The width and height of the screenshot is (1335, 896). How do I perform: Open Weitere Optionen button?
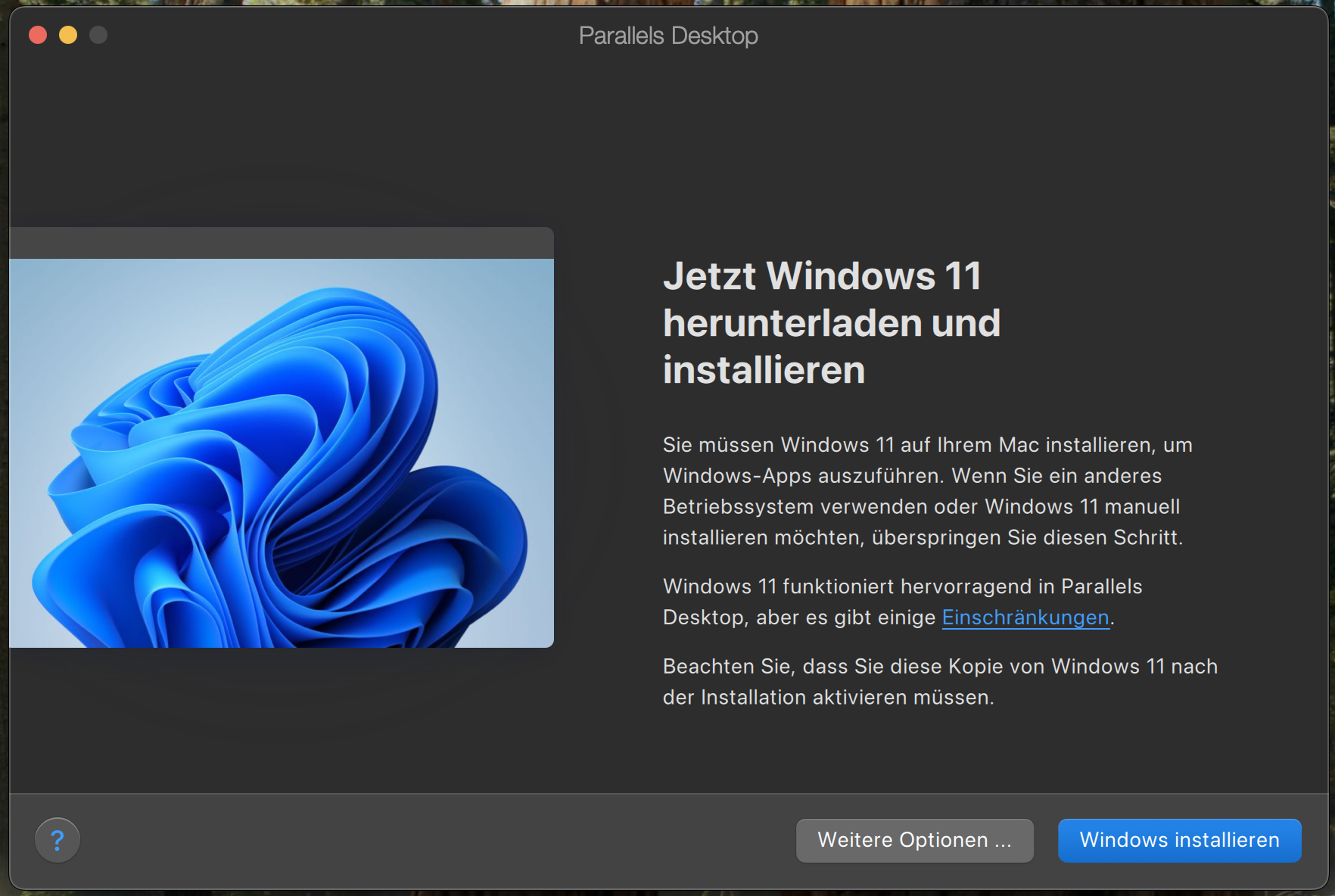[x=914, y=840]
